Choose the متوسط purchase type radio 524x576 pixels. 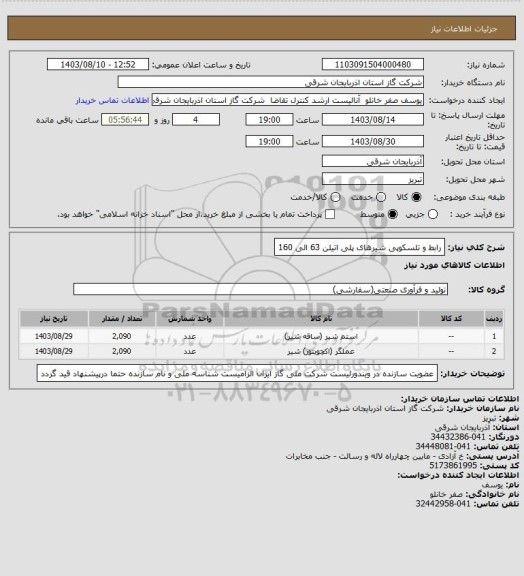point(393,214)
